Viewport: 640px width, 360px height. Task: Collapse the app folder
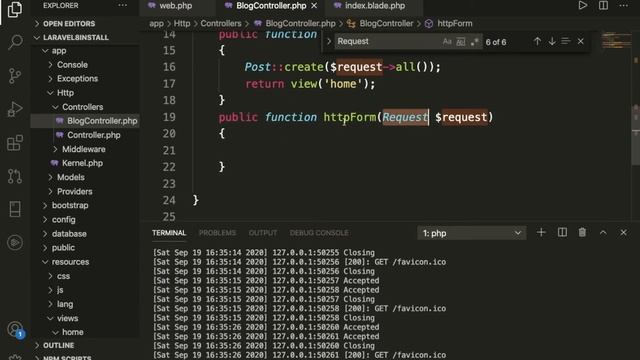pyautogui.click(x=59, y=51)
